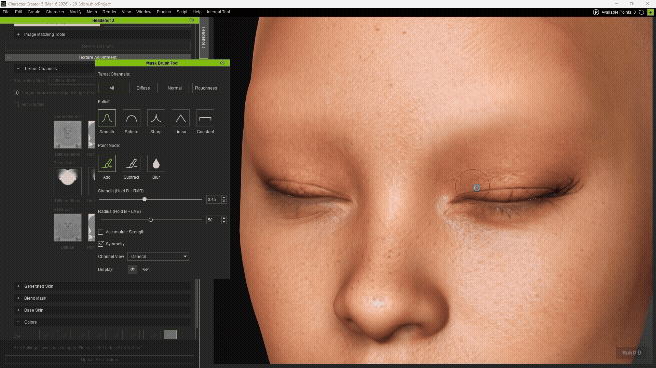Expand the Base Skin section
Viewport: 656px width, 368px height.
(x=102, y=310)
